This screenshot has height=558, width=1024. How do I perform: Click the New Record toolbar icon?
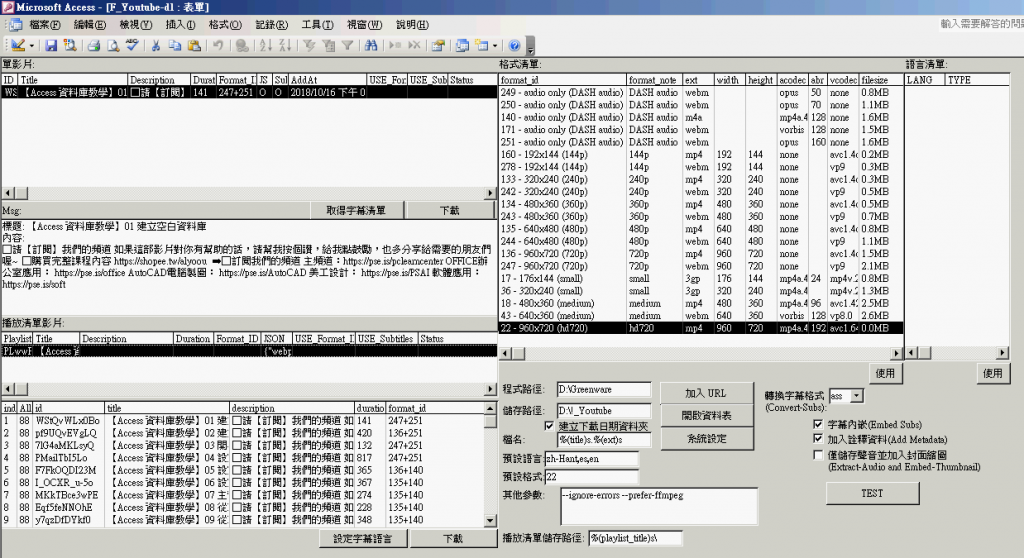[x=395, y=46]
